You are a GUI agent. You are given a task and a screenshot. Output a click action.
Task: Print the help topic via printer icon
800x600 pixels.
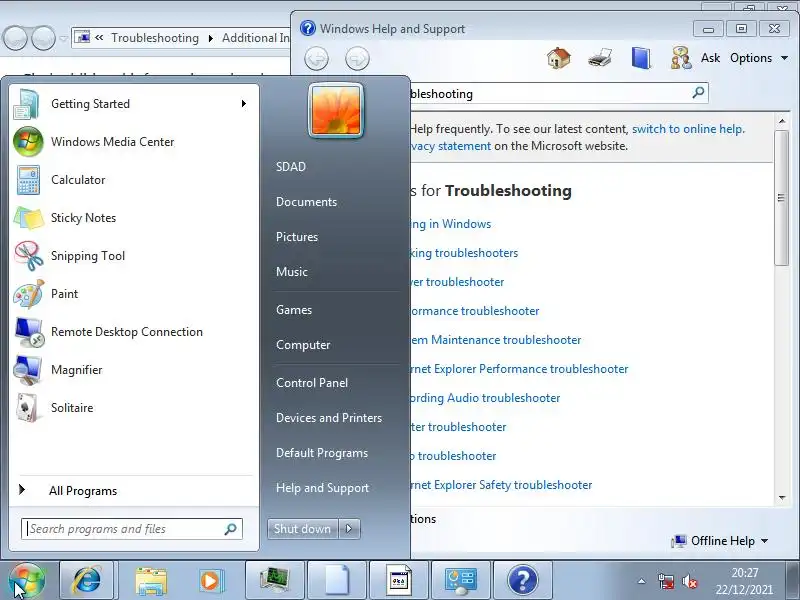pos(599,58)
